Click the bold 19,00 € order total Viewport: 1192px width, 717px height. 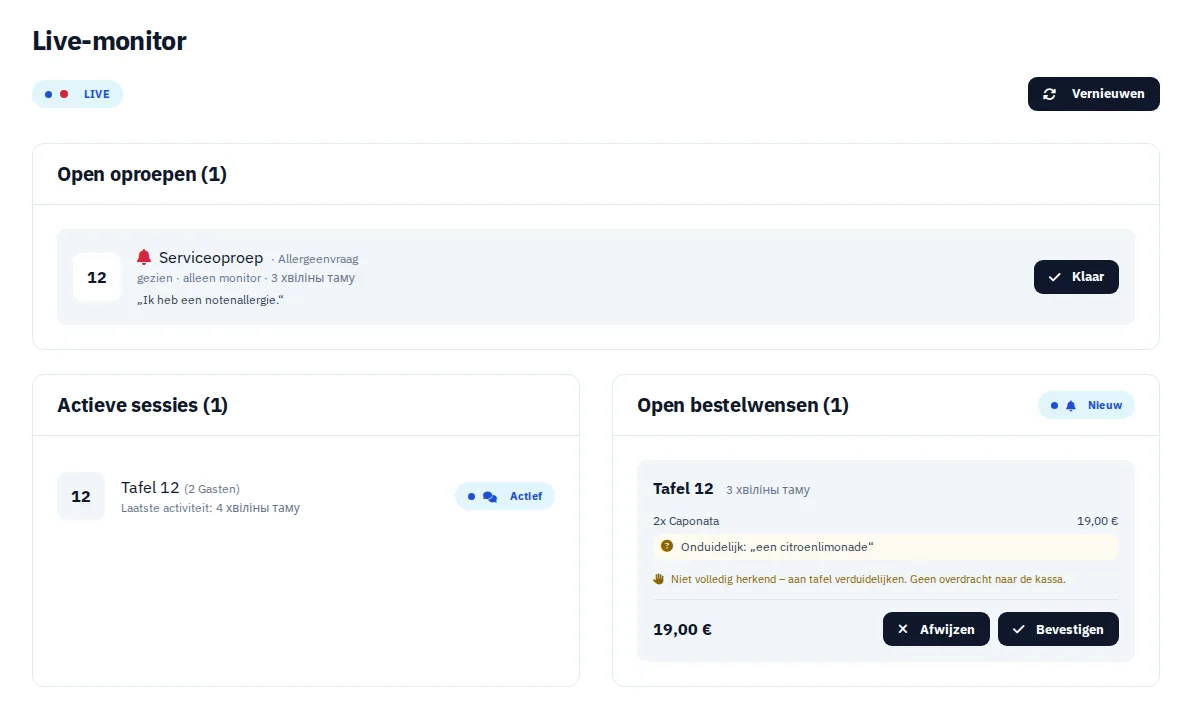click(682, 630)
